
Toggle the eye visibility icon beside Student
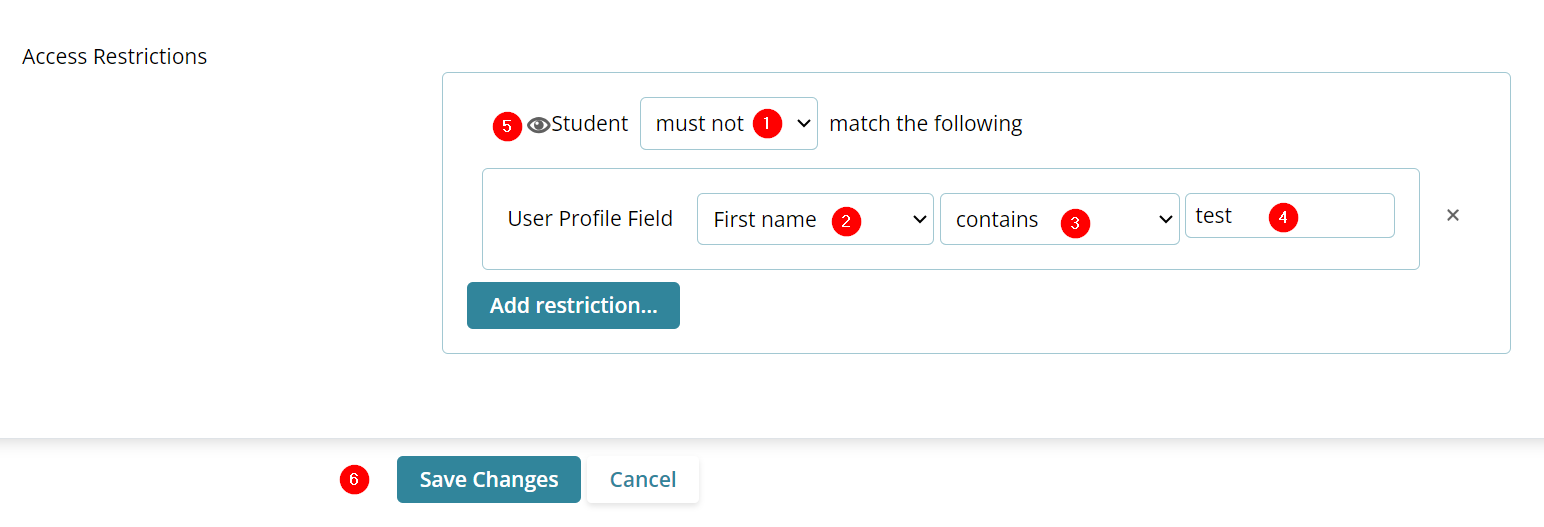tap(539, 125)
